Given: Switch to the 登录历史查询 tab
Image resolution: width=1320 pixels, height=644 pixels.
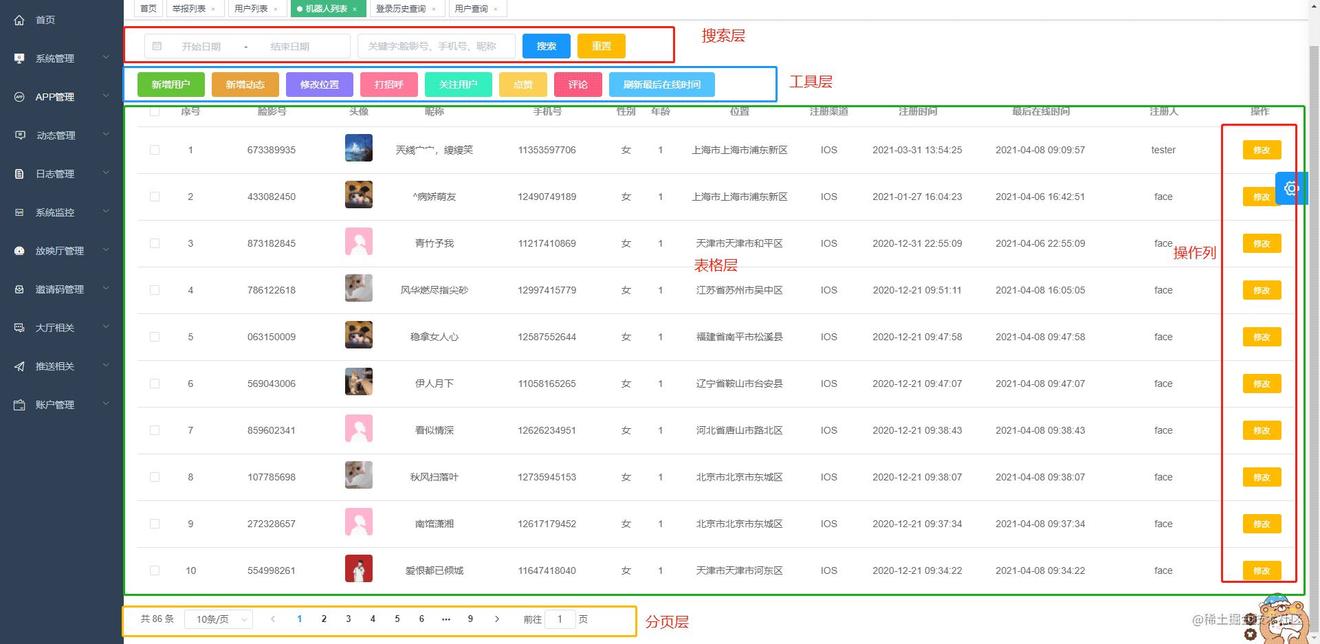Looking at the screenshot, I should tap(400, 9).
